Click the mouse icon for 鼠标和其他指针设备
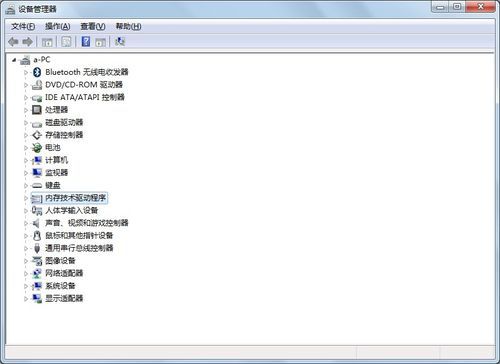The height and width of the screenshot is (364, 500). (x=37, y=236)
